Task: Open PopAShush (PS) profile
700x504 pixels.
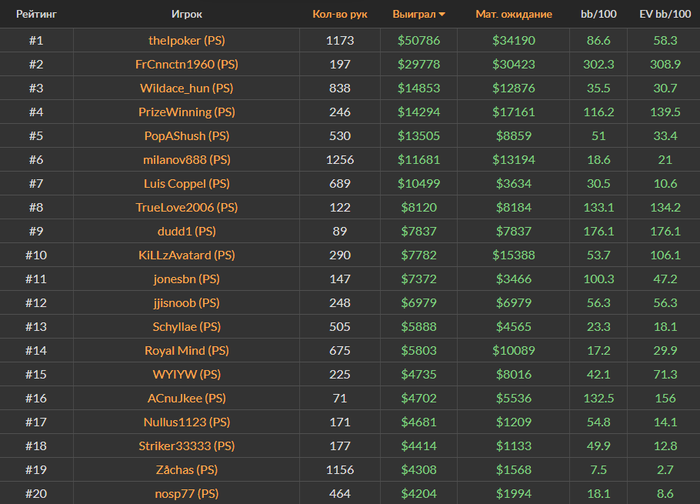Action: click(187, 136)
